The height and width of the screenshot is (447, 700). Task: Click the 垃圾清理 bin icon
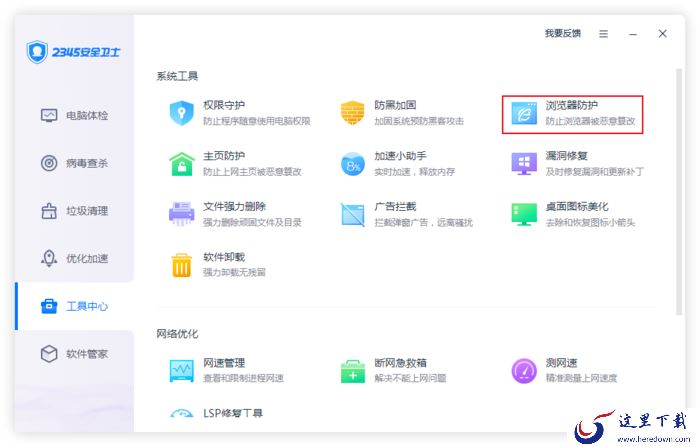tap(49, 211)
